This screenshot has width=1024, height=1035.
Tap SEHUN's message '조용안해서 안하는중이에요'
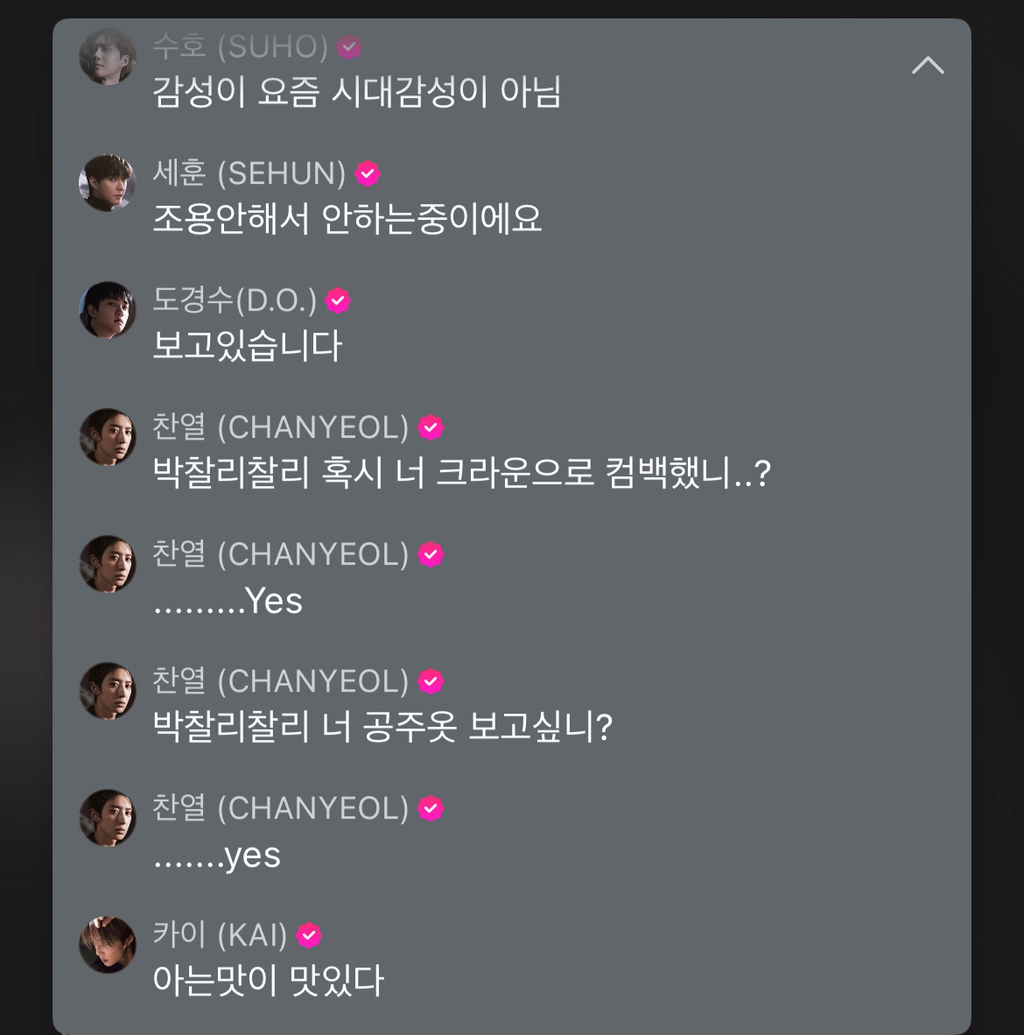coord(347,218)
